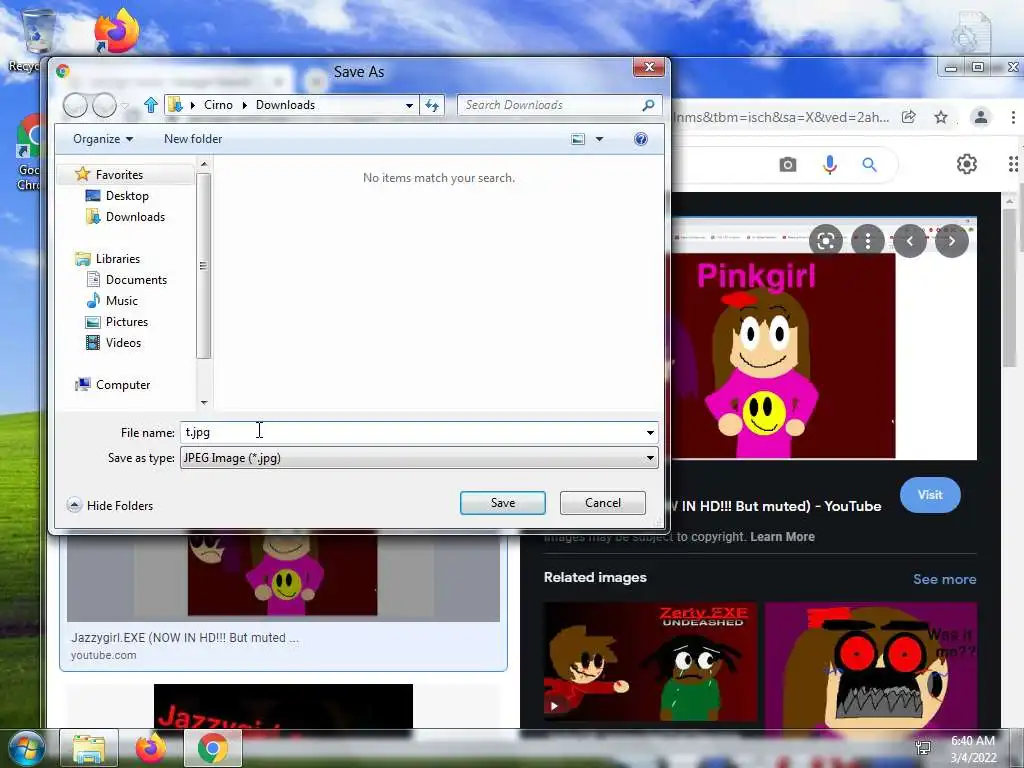Open the red-eyed girl related thumbnail

click(871, 666)
